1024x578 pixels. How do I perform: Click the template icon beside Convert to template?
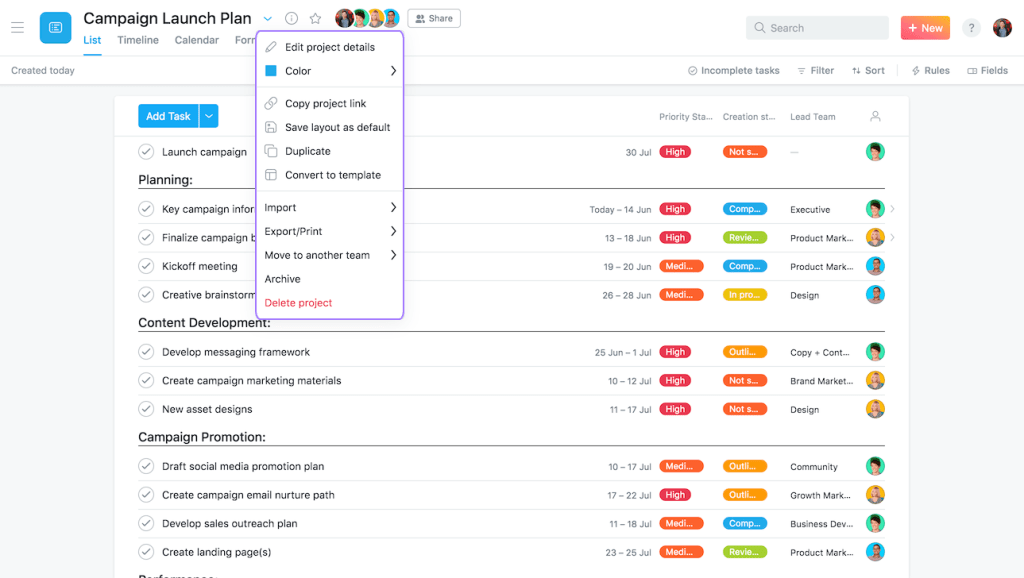[x=271, y=175]
